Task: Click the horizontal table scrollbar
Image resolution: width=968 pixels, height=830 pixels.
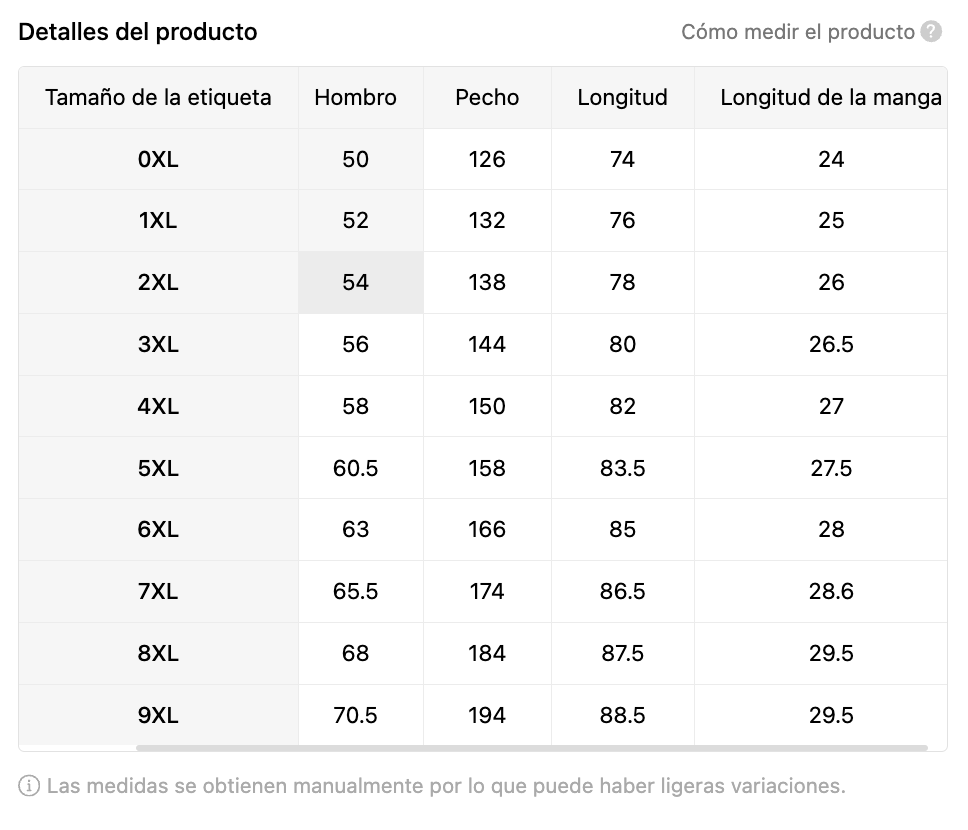Action: [531, 747]
